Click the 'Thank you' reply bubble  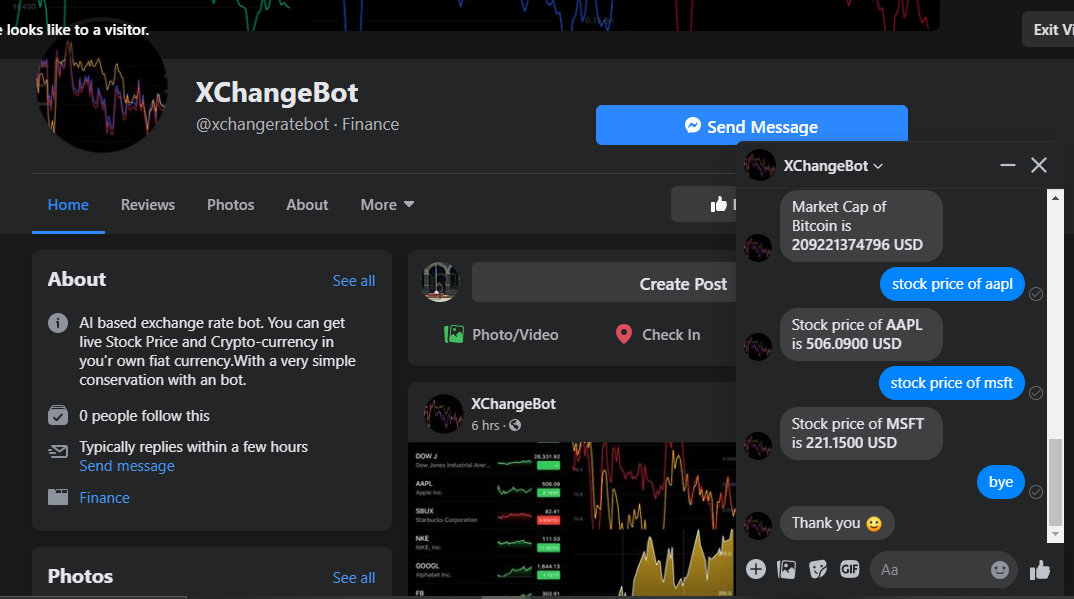click(x=837, y=523)
